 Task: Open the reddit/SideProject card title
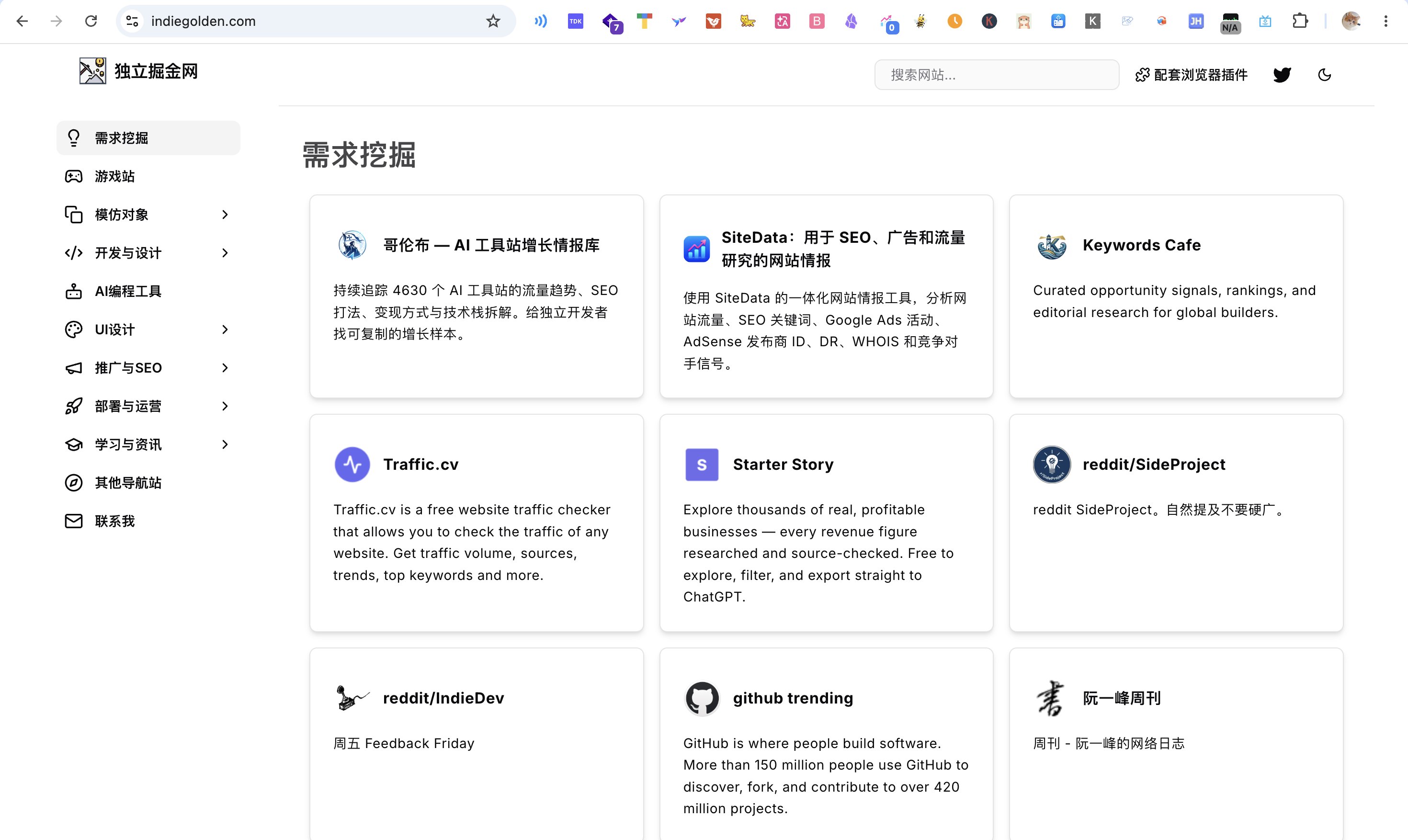point(1154,465)
